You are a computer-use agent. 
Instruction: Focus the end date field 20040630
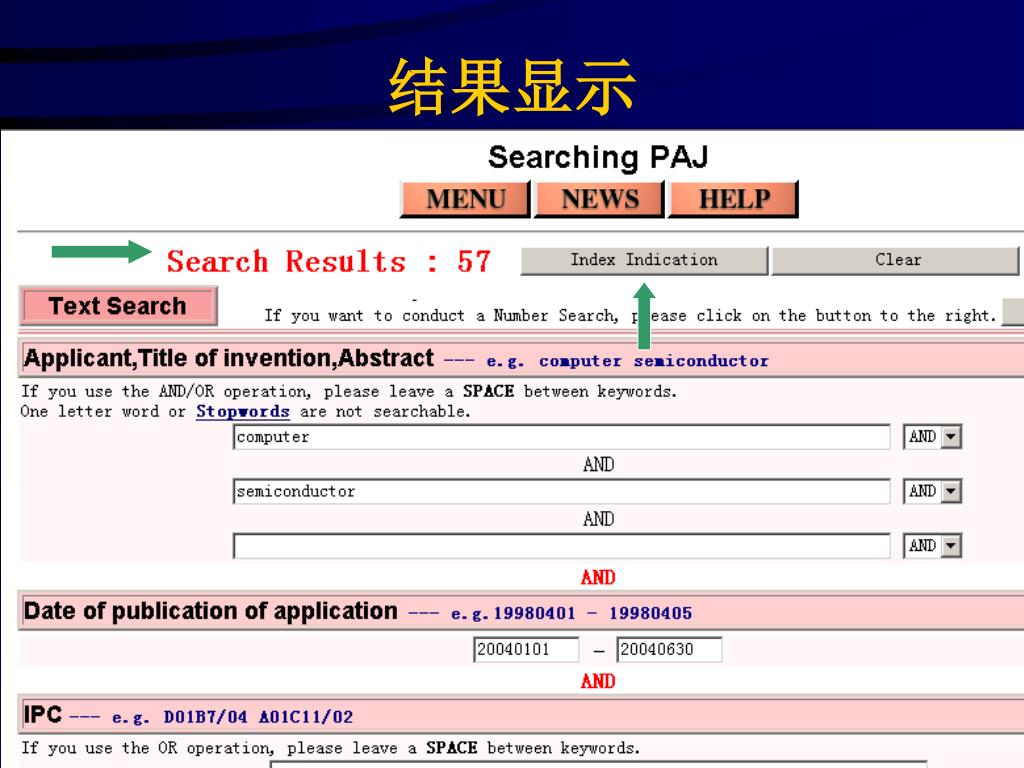point(669,649)
